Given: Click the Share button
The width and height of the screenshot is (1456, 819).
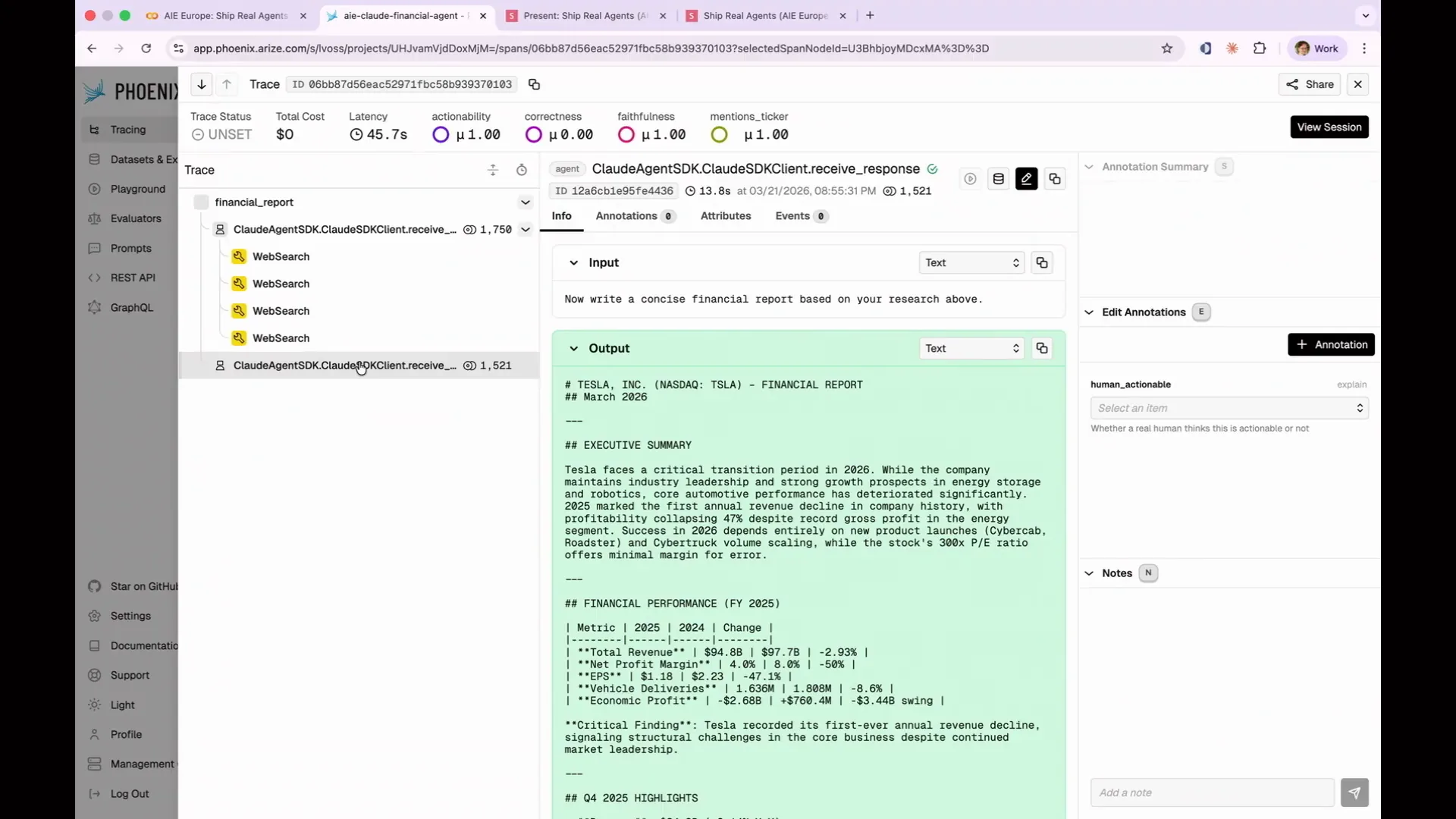Looking at the screenshot, I should click(1310, 84).
